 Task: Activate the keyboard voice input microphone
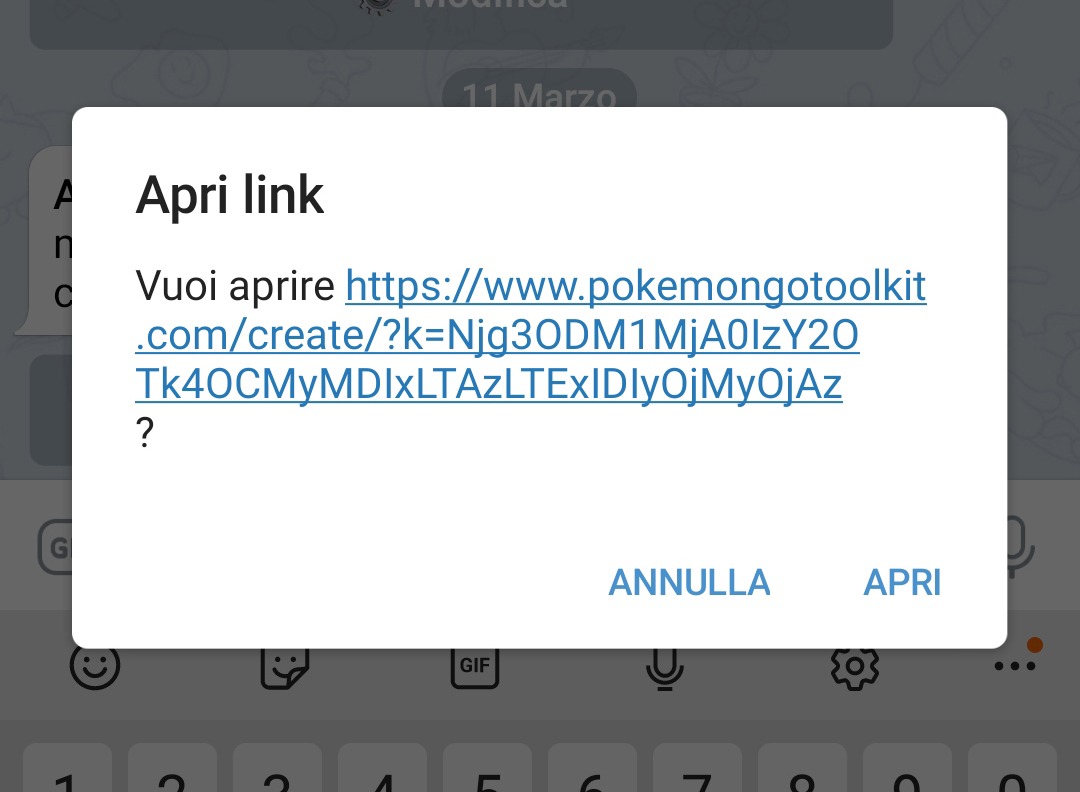tap(665, 667)
